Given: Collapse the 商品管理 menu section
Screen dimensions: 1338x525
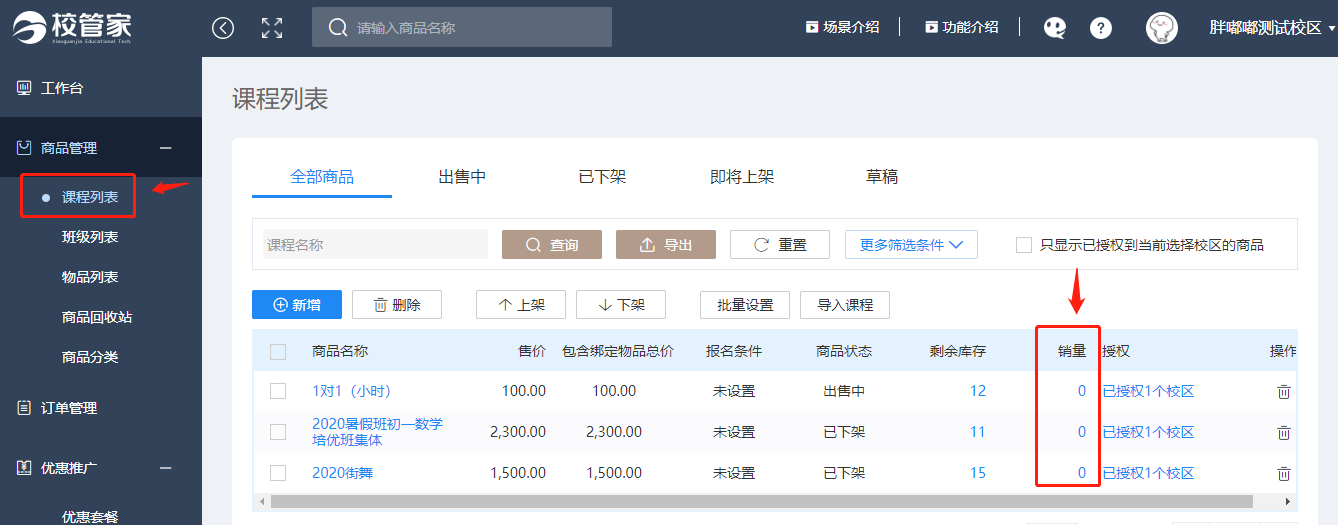Looking at the screenshot, I should [x=166, y=148].
